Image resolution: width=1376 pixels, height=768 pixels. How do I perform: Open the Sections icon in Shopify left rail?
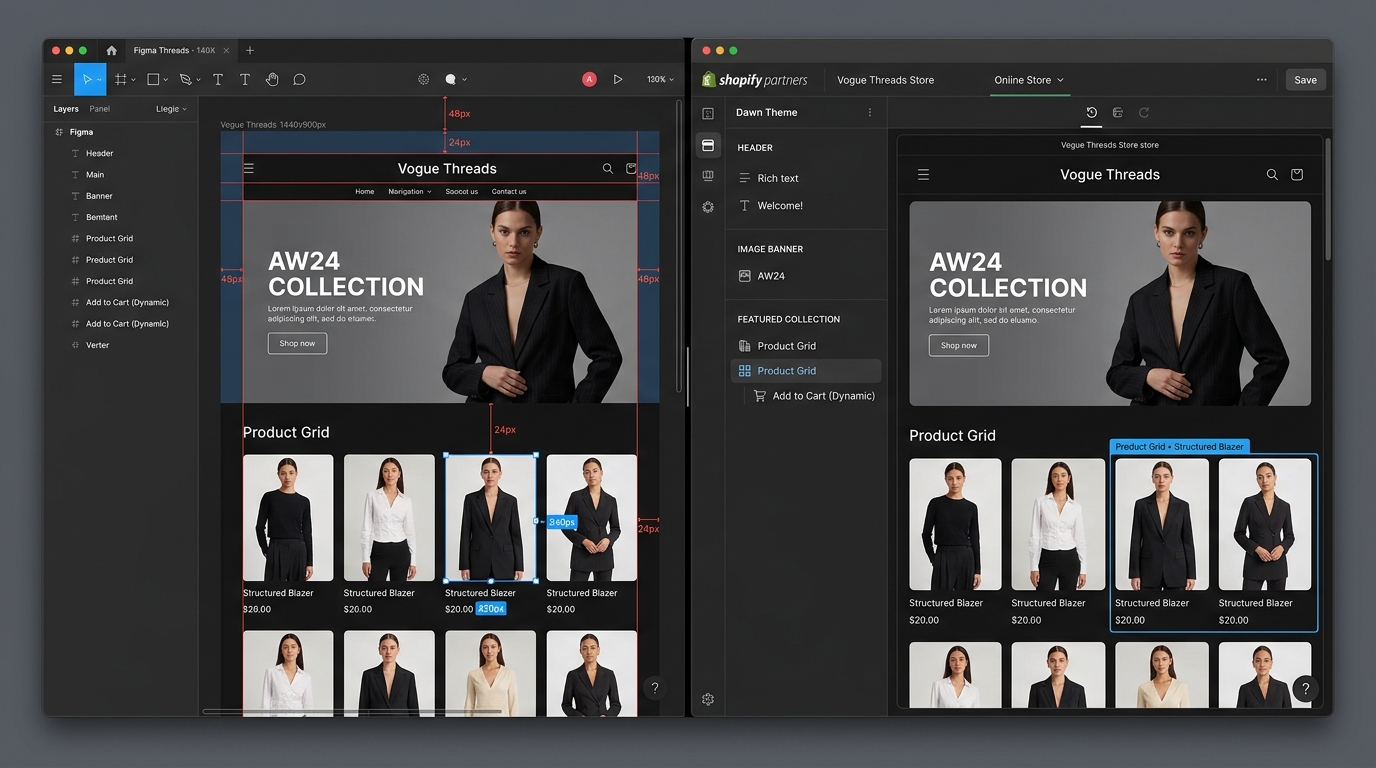click(x=708, y=146)
